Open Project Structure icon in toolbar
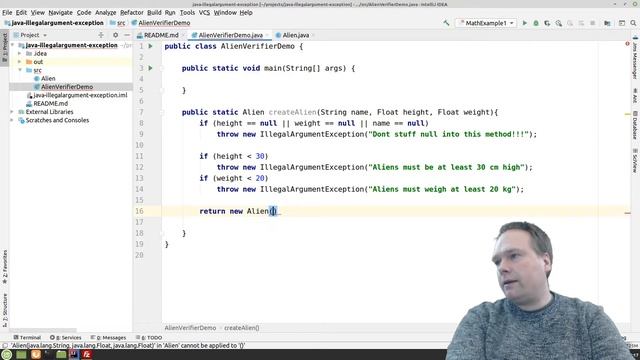 [607, 23]
